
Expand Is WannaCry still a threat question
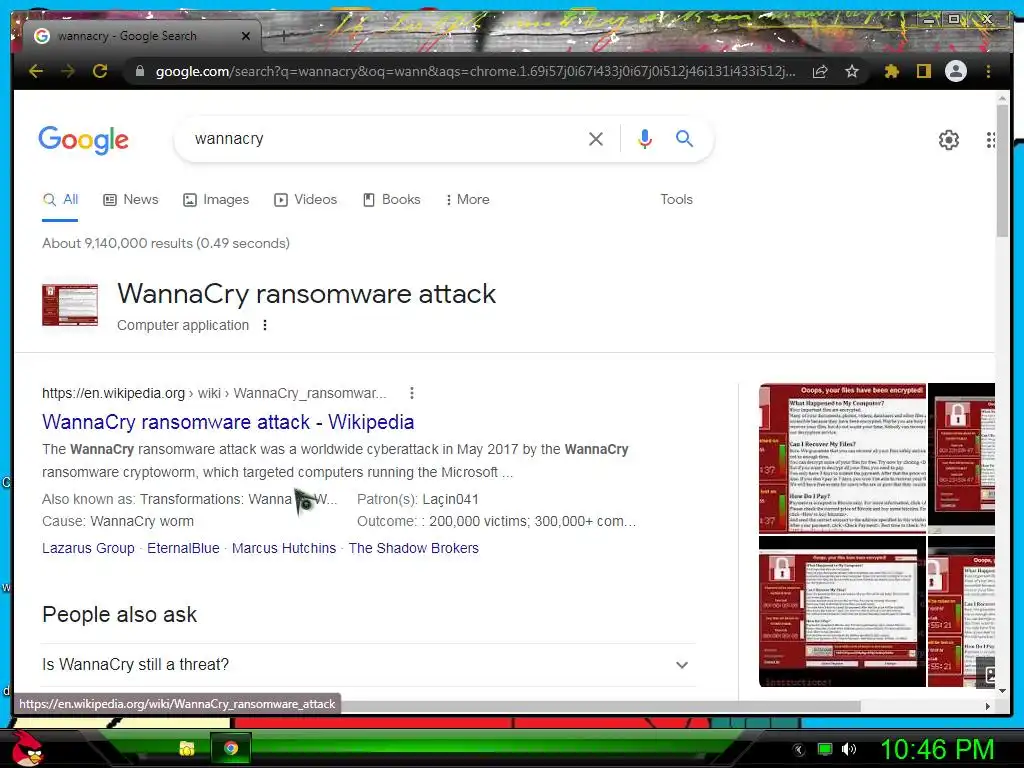tap(368, 665)
